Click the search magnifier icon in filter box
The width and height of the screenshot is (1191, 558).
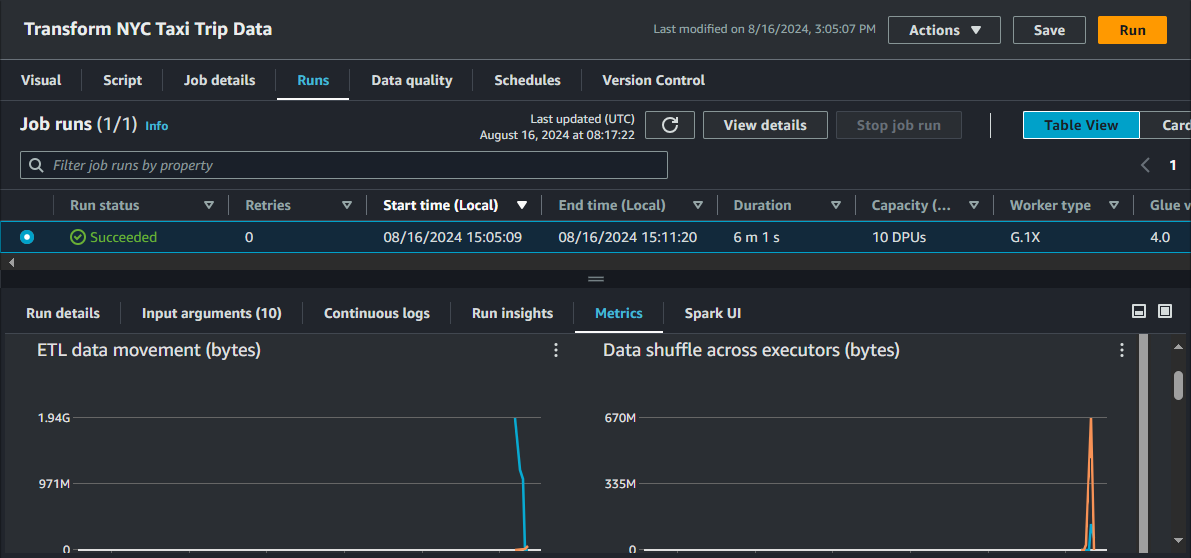[x=36, y=165]
